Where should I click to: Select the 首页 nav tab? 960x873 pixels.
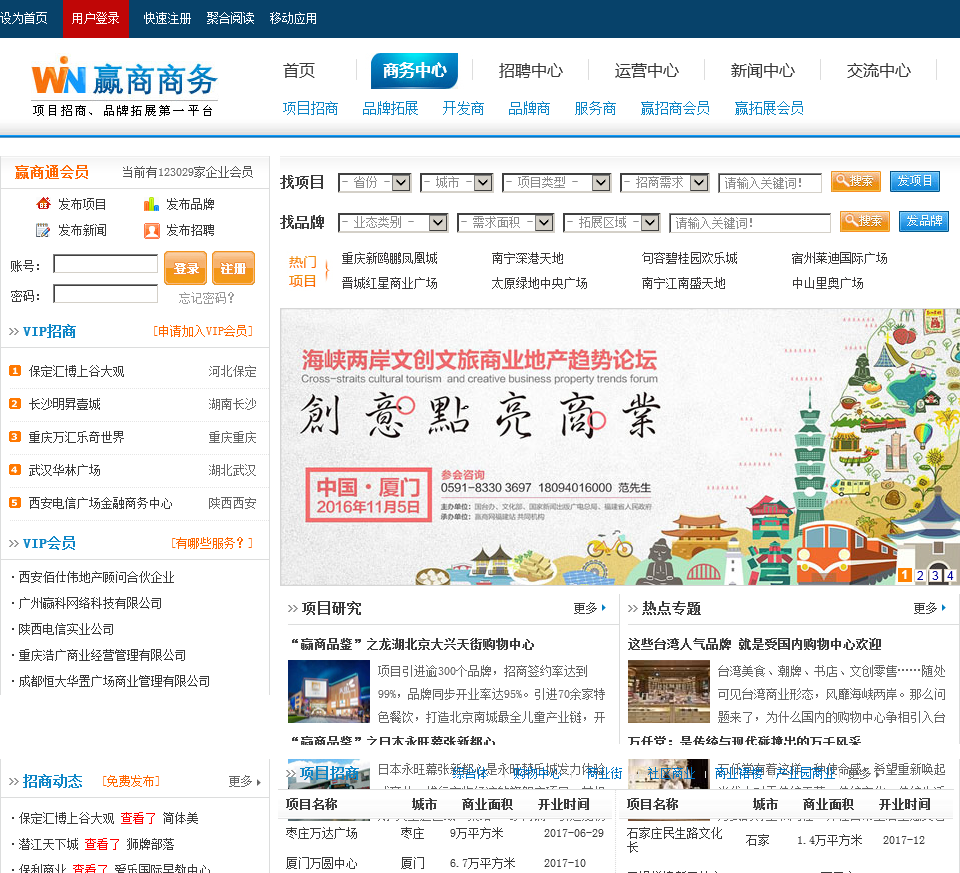(299, 70)
